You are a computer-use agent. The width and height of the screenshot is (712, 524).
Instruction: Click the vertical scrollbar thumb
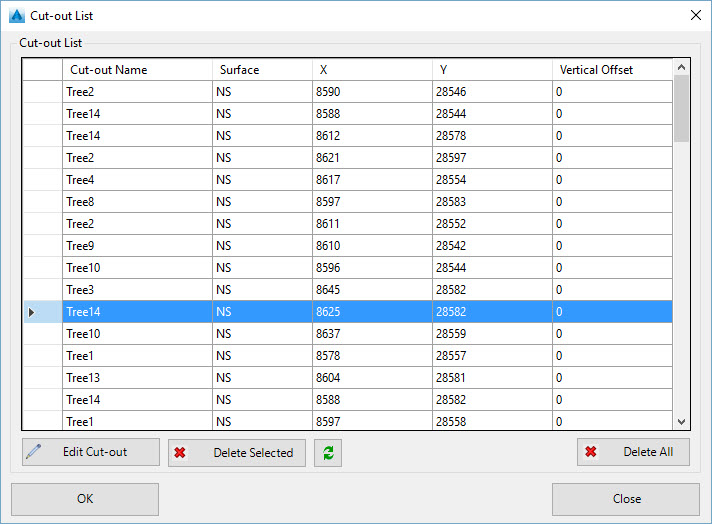point(681,110)
